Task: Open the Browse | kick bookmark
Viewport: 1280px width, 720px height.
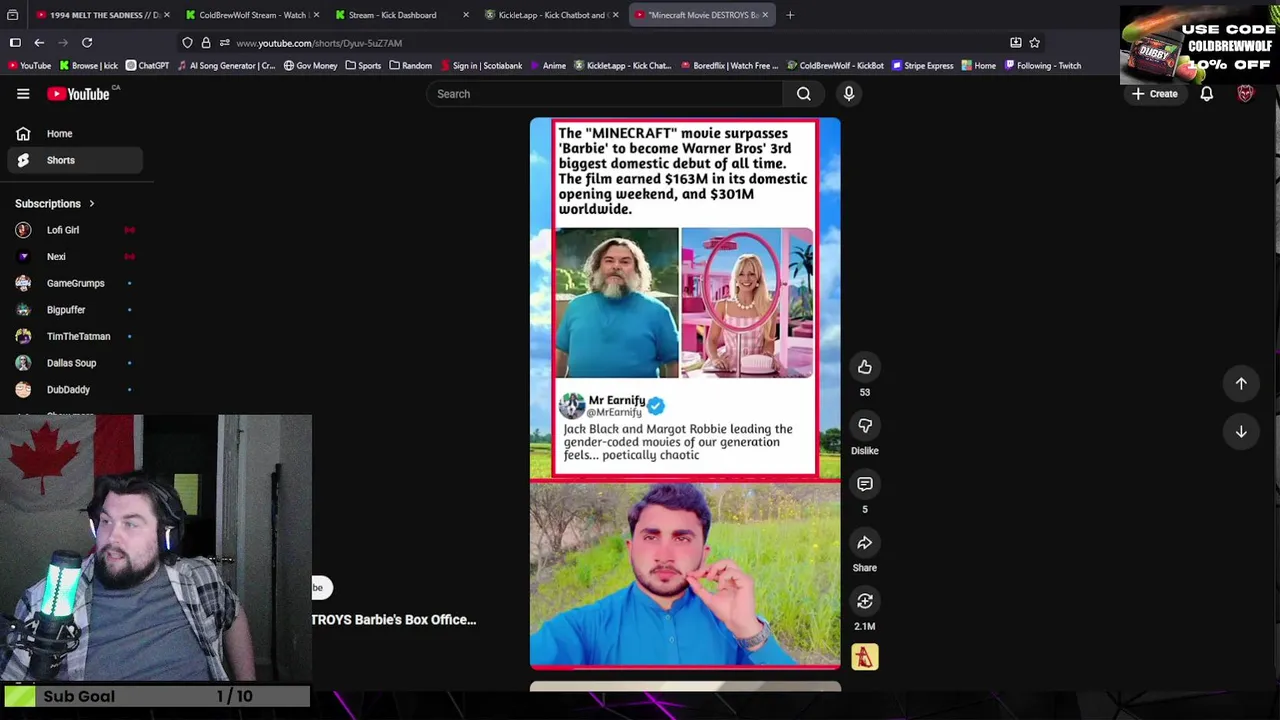Action: (x=89, y=66)
